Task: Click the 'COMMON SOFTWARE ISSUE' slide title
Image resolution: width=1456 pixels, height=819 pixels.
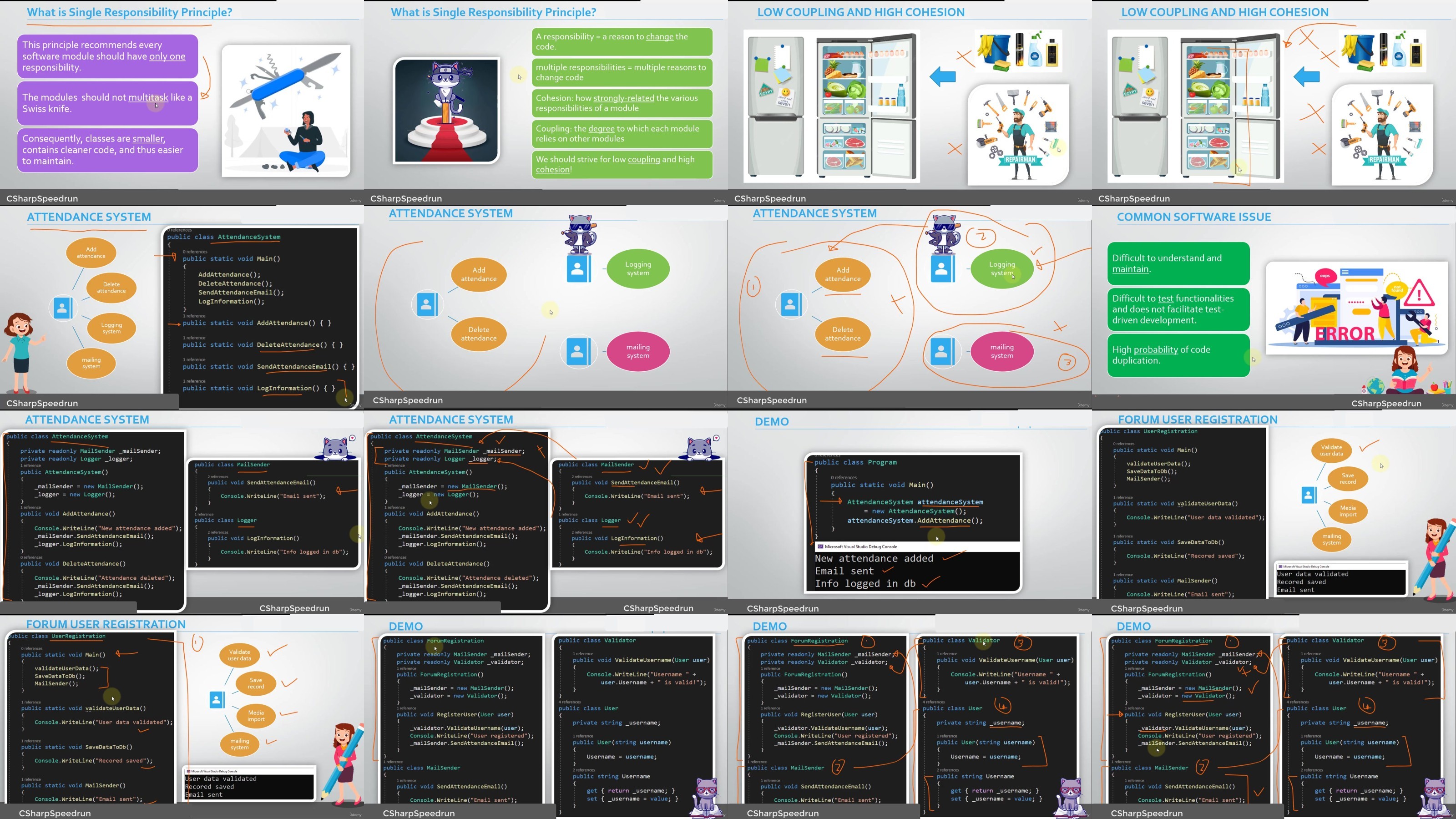Action: coord(1194,217)
